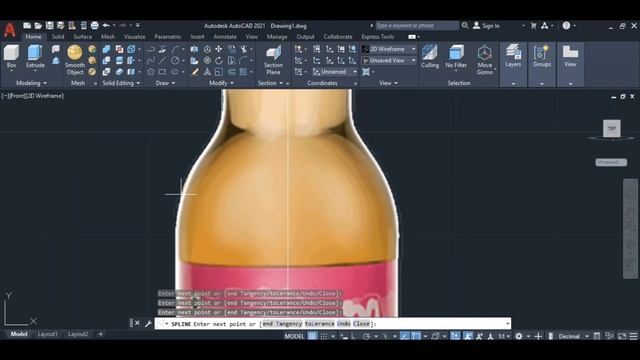This screenshot has height=360, width=640.
Task: Open the AutoCAD application menu (red A)
Action: point(10,30)
